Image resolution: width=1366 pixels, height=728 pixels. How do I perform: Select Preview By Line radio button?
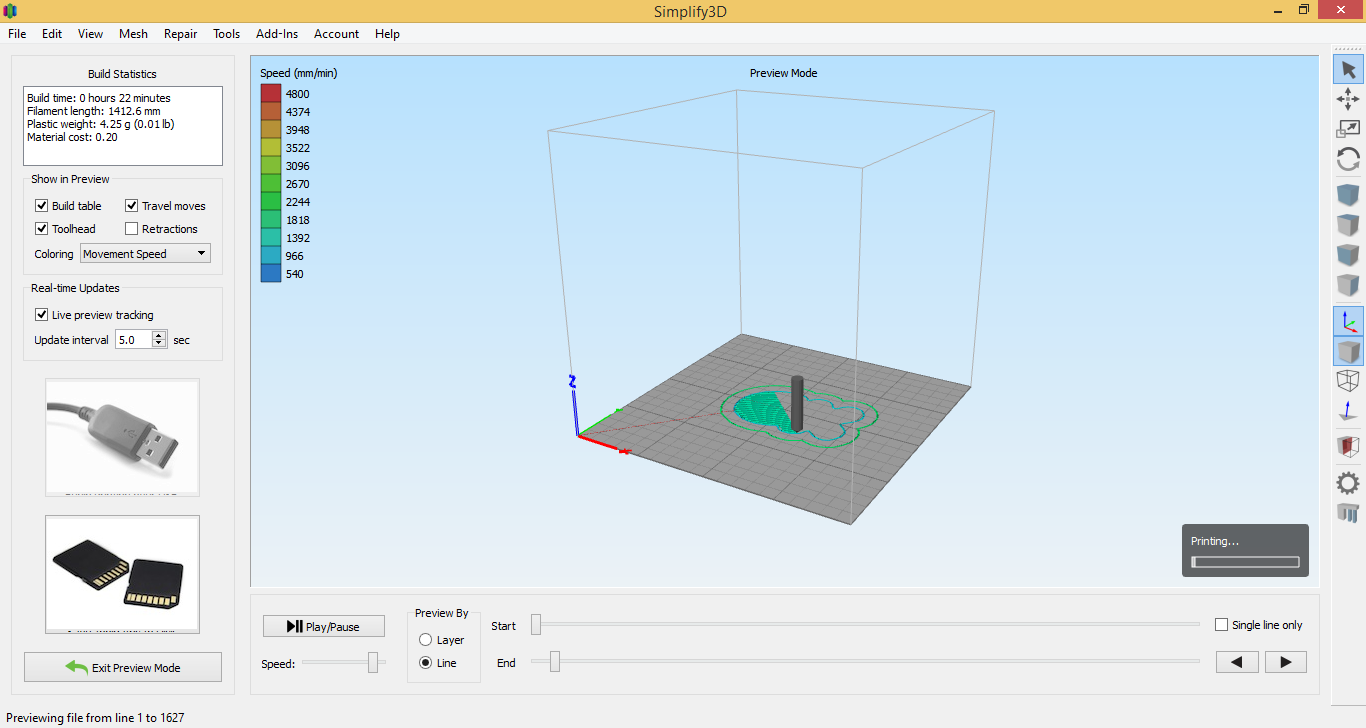426,663
